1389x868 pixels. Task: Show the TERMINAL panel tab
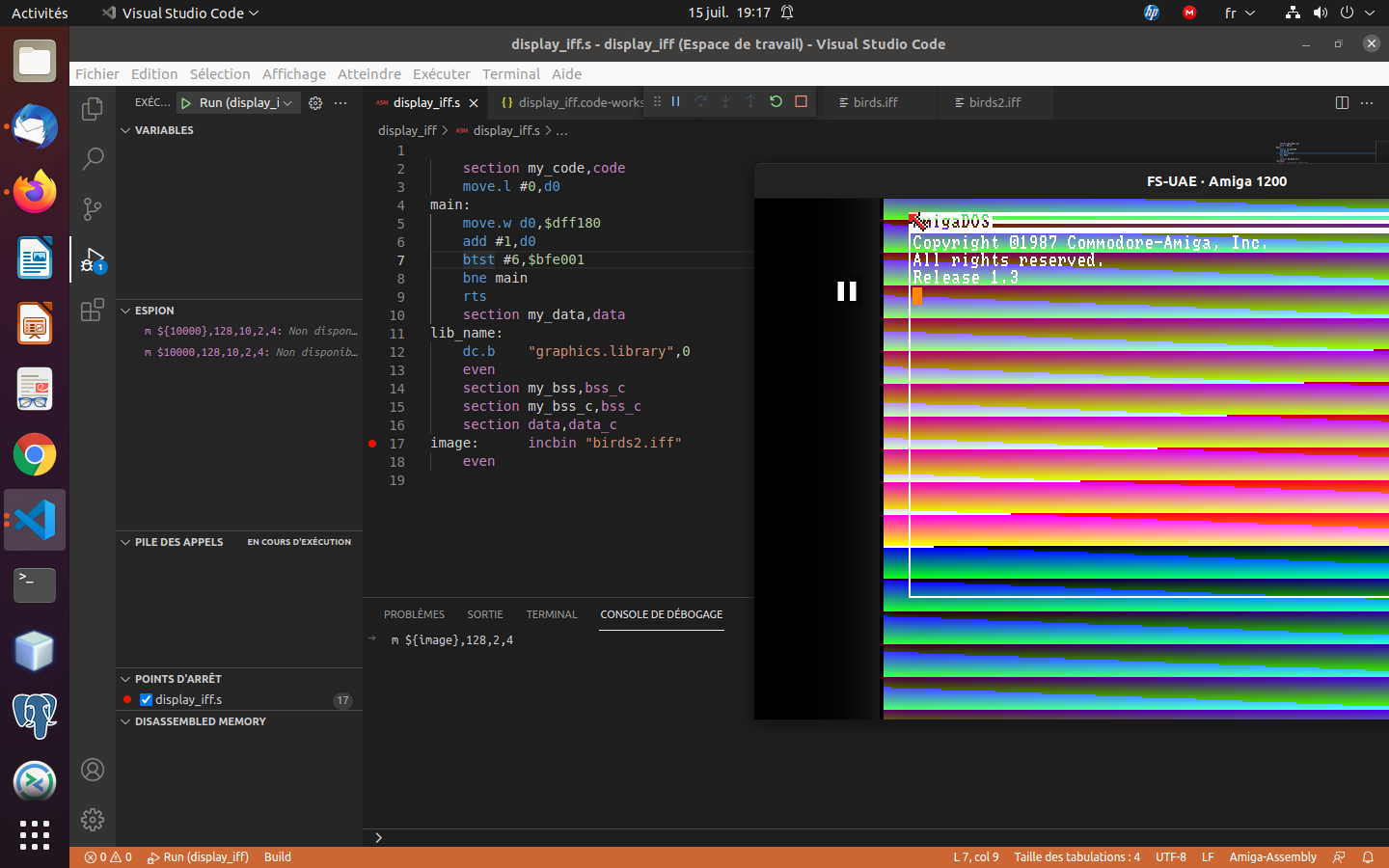coord(552,614)
